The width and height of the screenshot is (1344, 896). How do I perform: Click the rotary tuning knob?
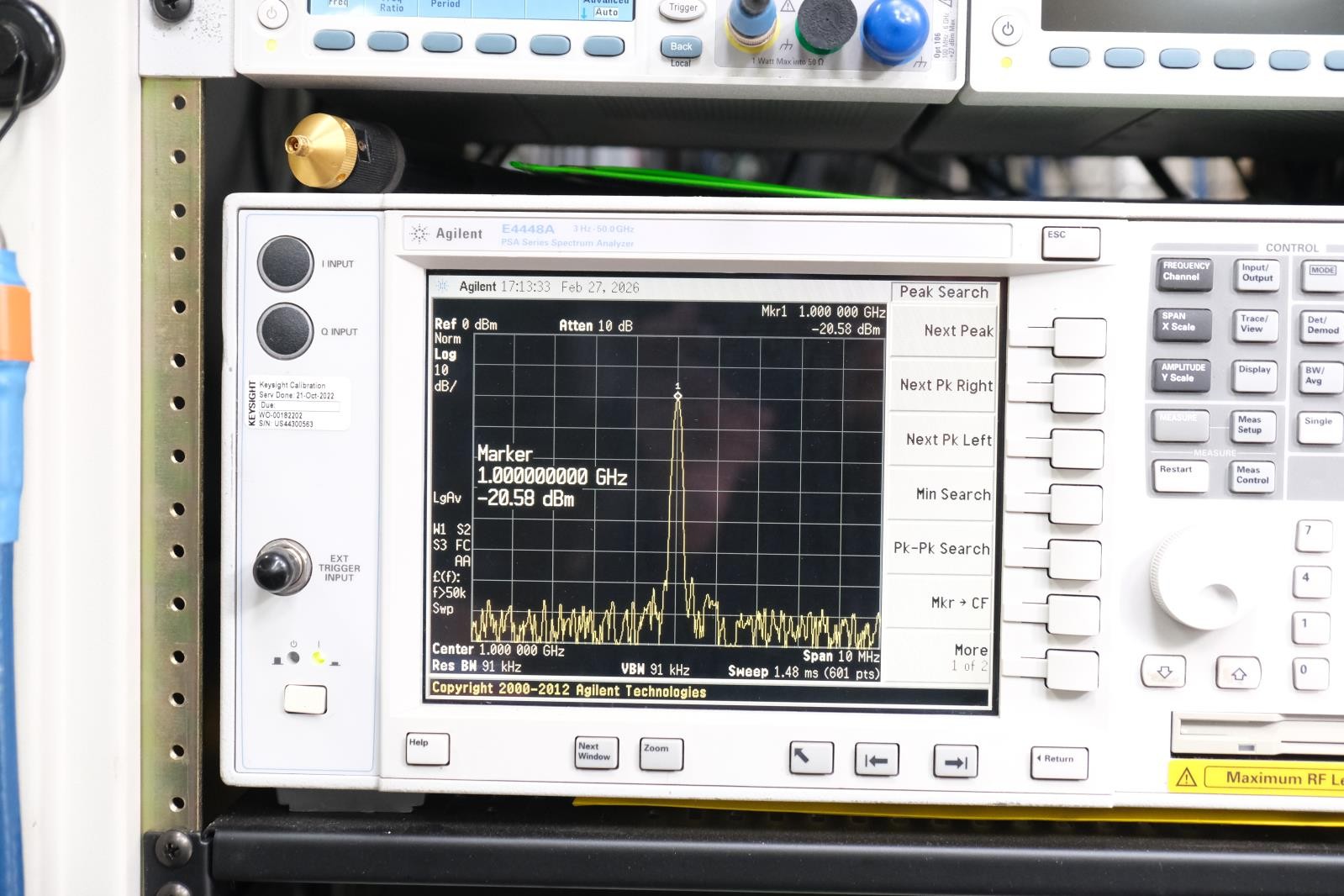pyautogui.click(x=1199, y=580)
